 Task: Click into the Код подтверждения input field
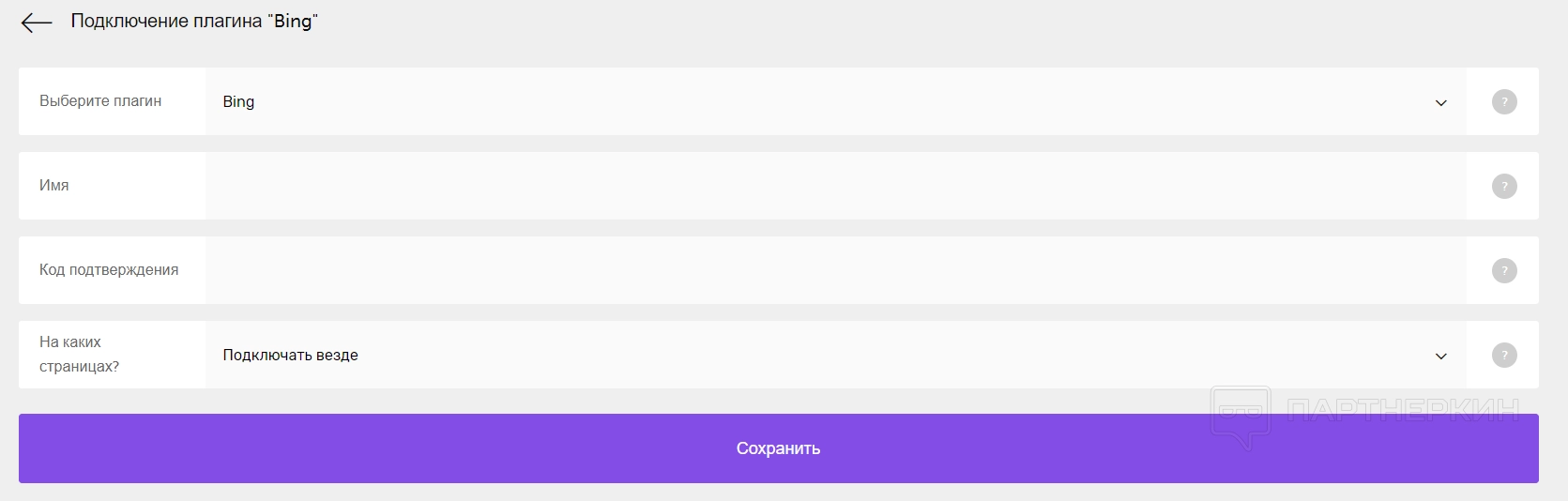(x=835, y=270)
